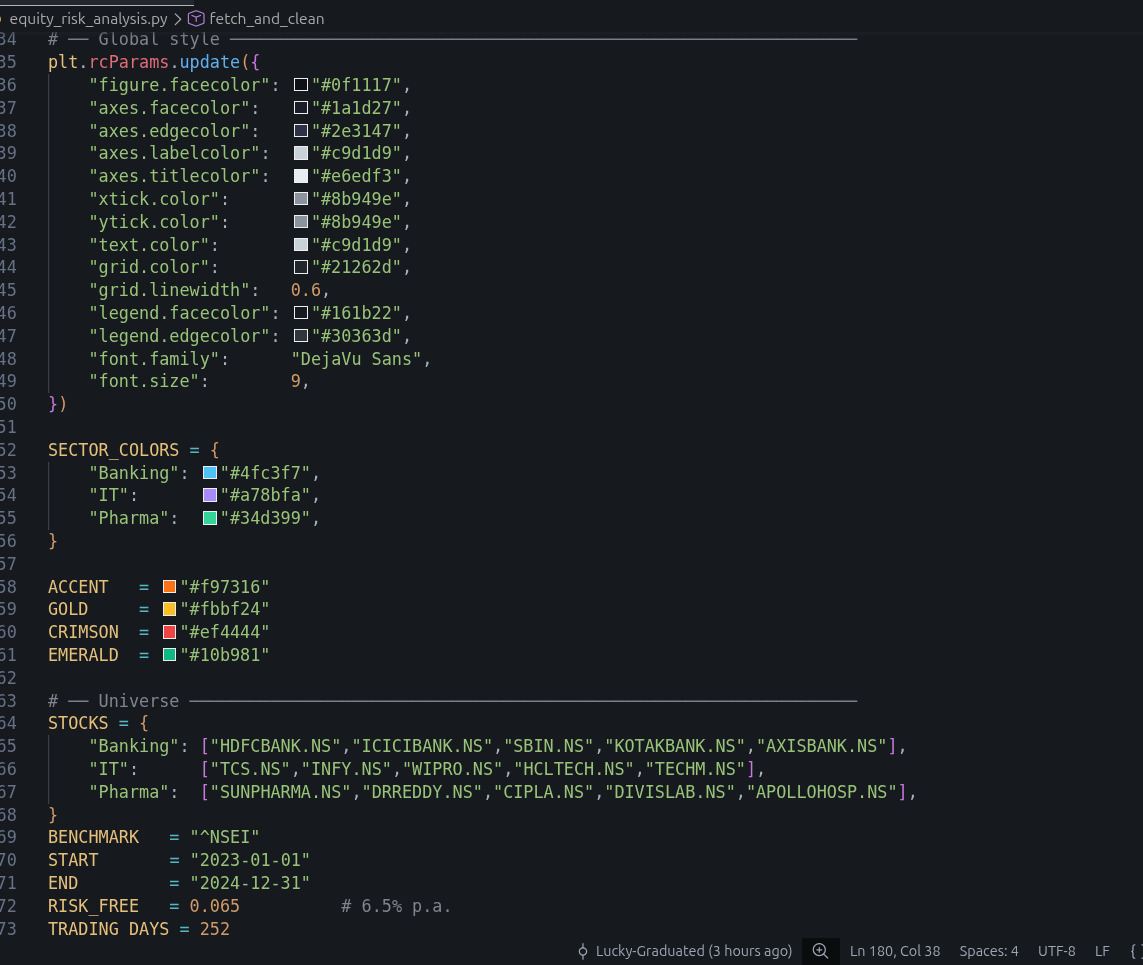Click the zoom magnifier status bar icon

[x=820, y=950]
